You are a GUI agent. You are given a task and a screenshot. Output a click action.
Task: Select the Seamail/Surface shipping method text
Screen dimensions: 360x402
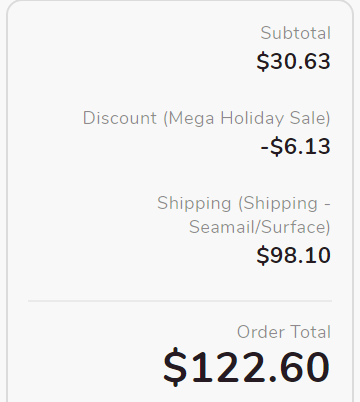click(x=260, y=228)
